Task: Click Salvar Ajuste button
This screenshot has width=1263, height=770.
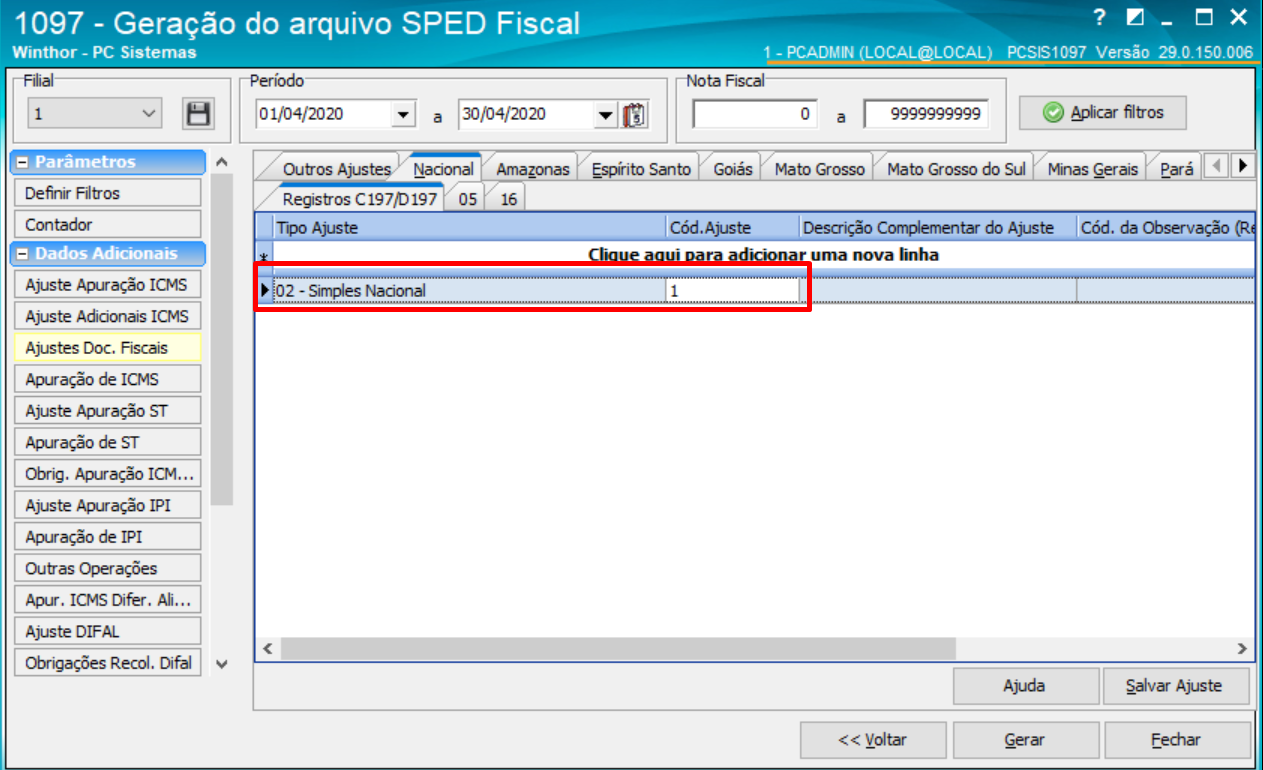Action: [x=1174, y=686]
